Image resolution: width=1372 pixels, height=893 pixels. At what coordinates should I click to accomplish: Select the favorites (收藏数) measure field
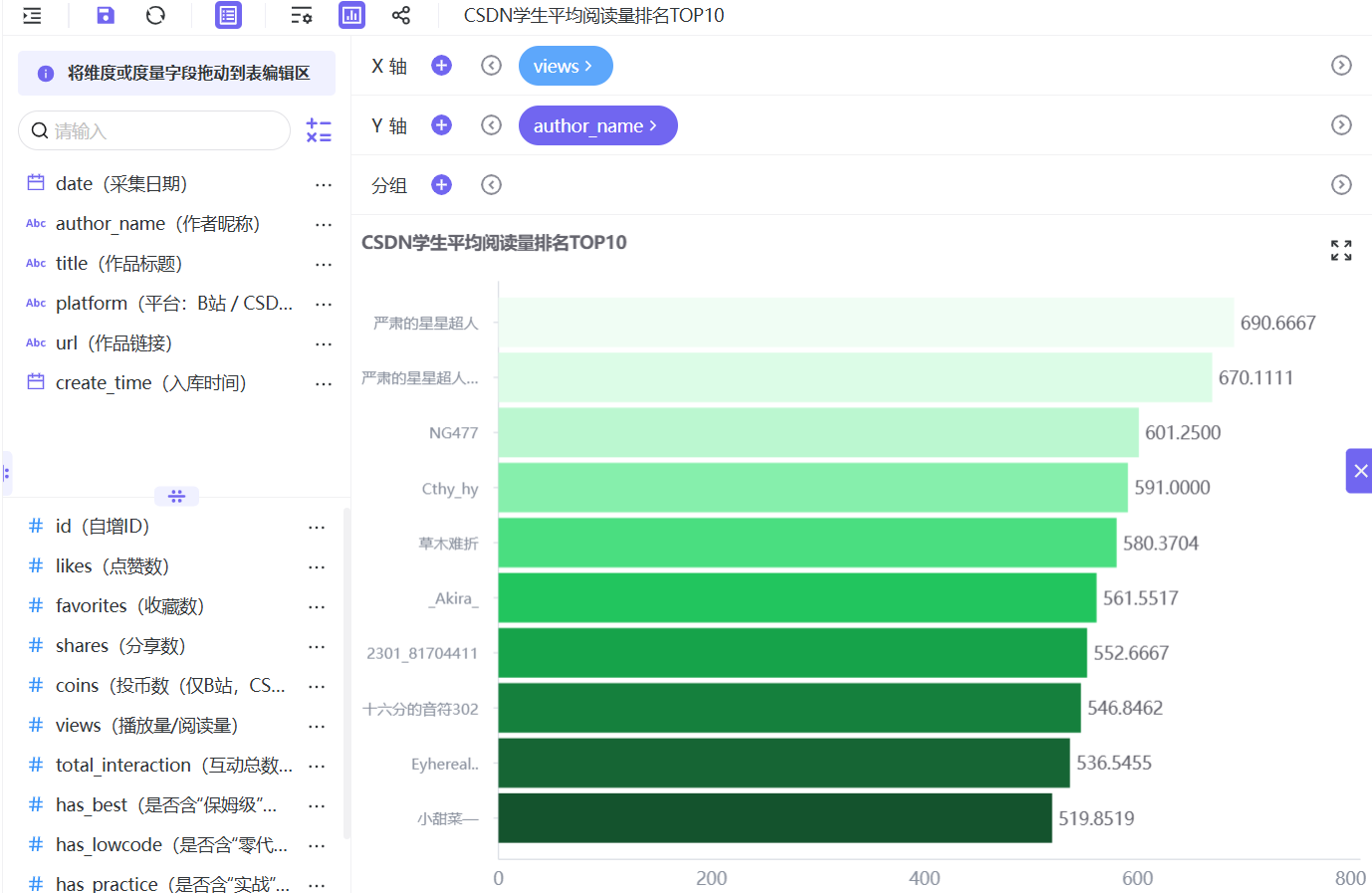pos(129,606)
